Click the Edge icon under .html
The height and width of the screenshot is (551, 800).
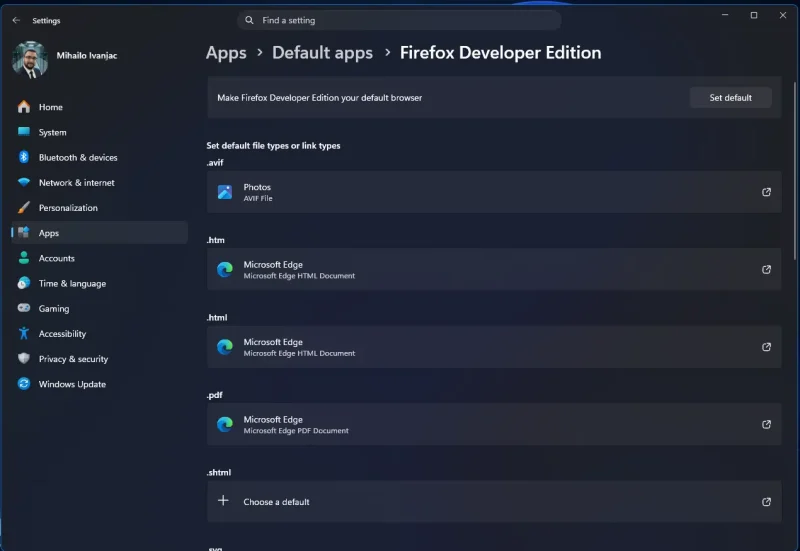[225, 347]
